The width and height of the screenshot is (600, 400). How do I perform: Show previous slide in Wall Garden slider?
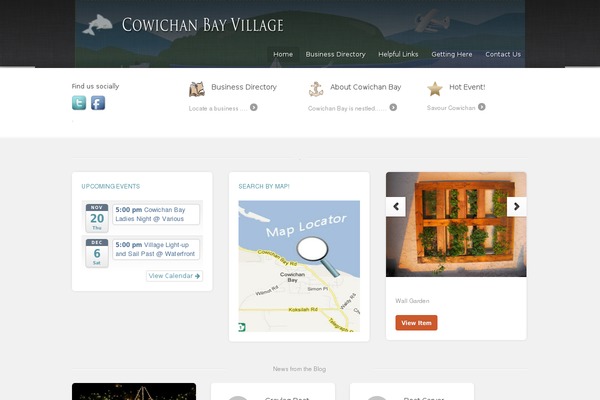click(x=396, y=207)
